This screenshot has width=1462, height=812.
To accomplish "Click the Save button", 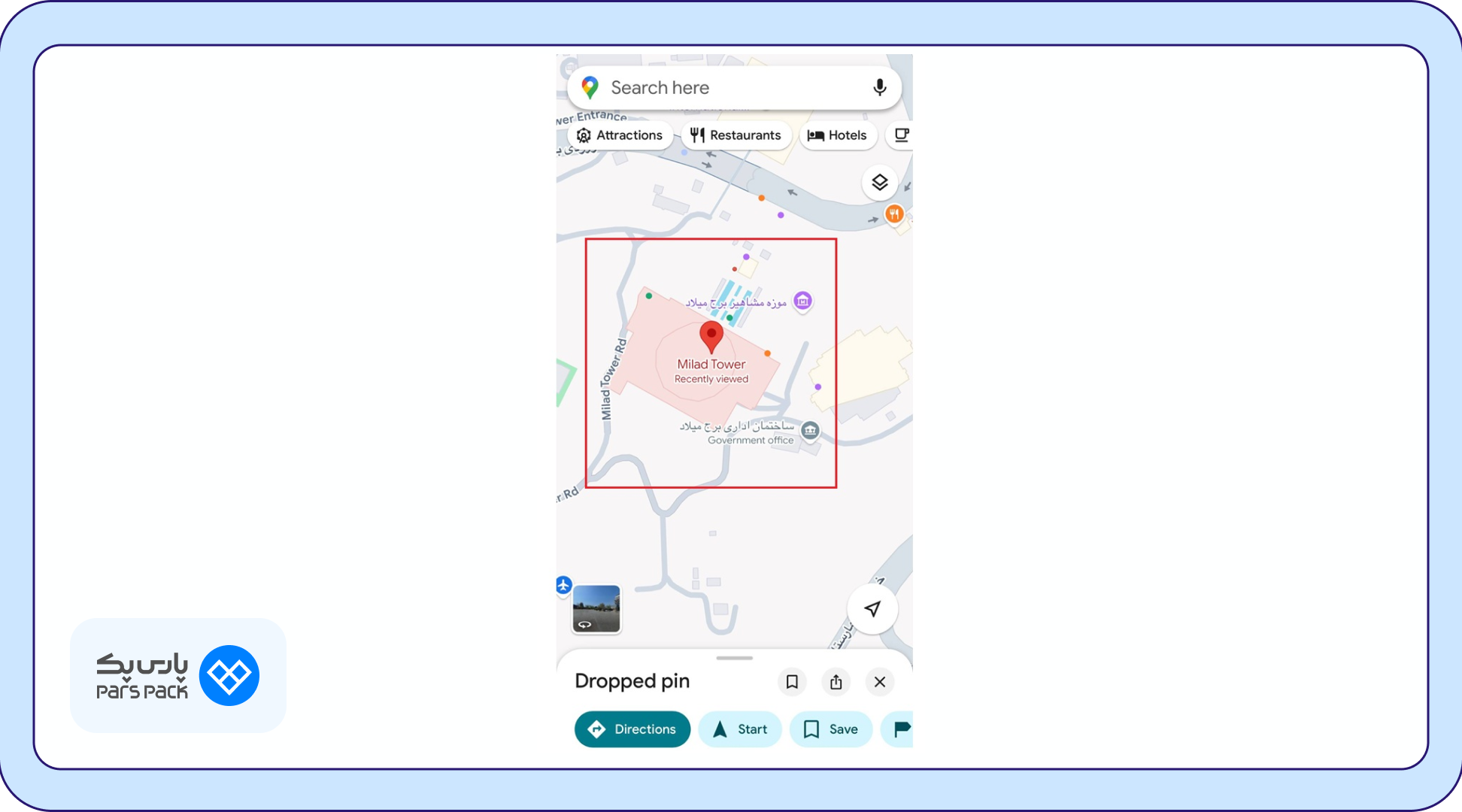I will (831, 729).
